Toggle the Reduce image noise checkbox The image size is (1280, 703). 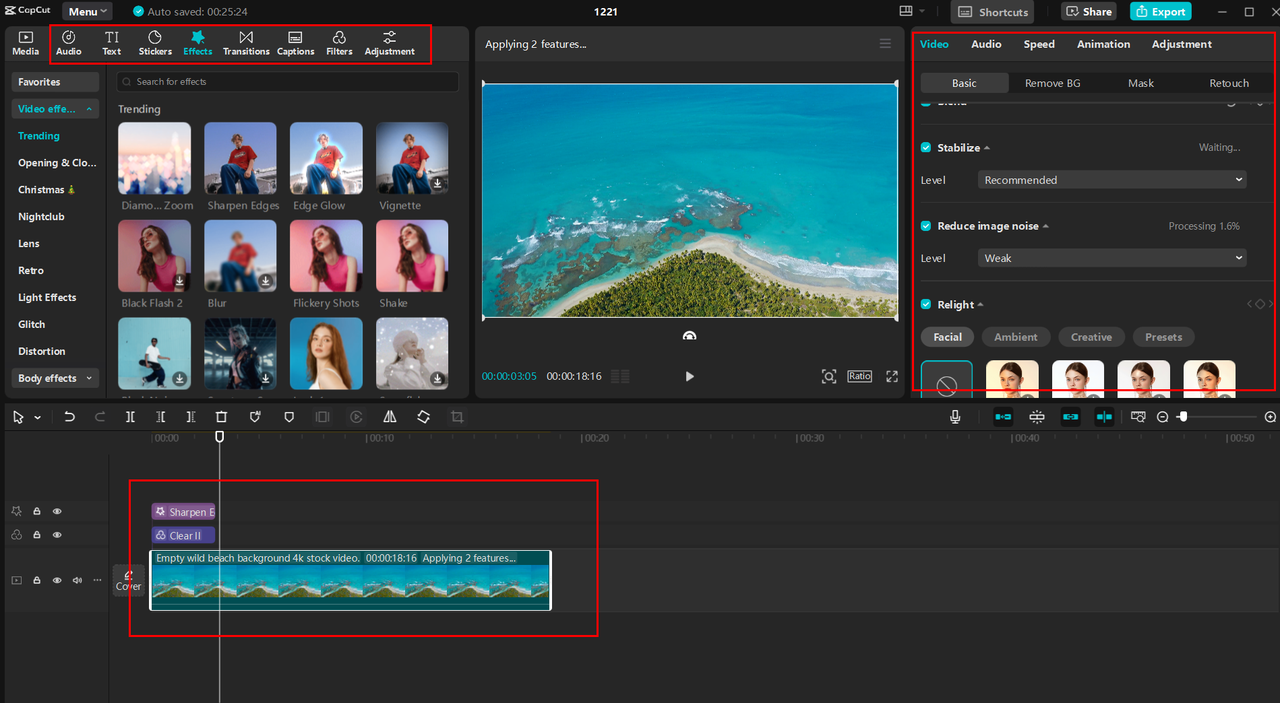pyautogui.click(x=926, y=226)
